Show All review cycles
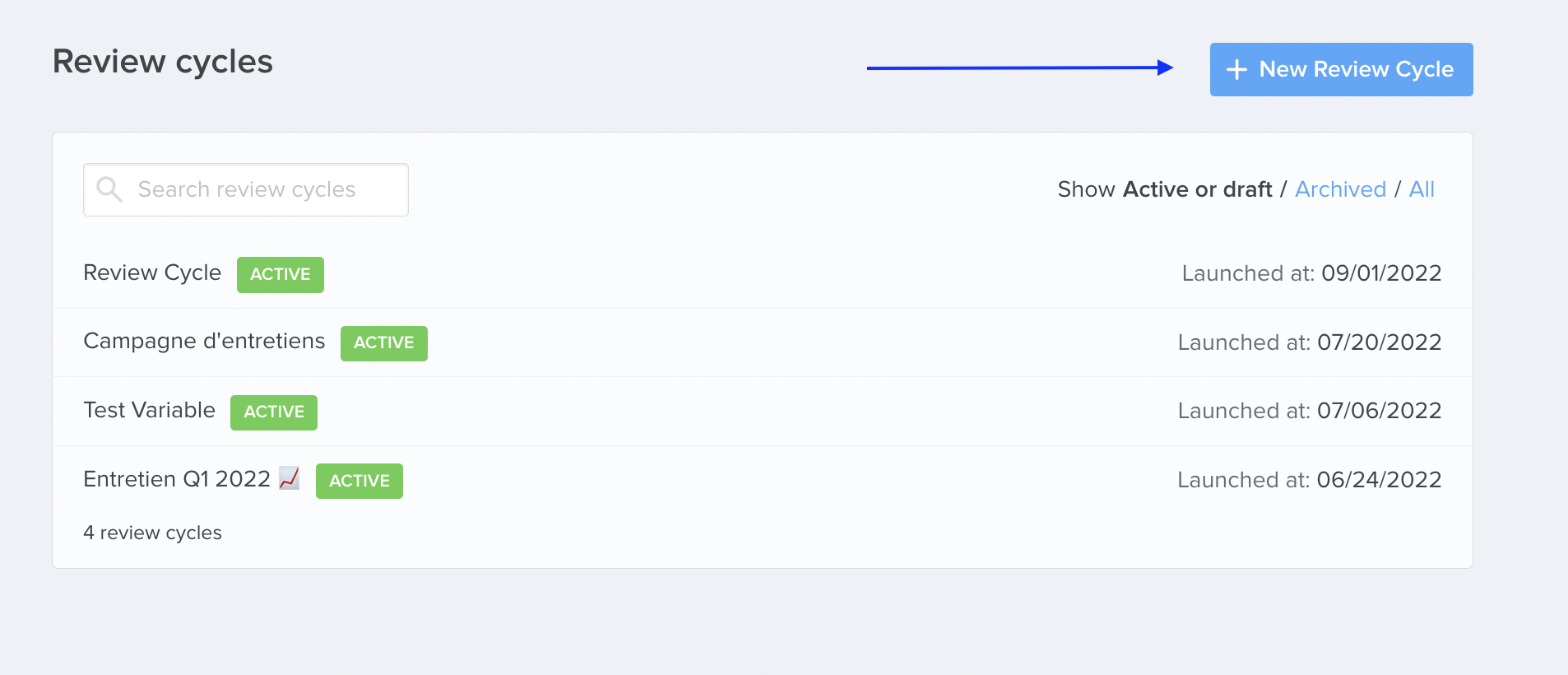 (1422, 189)
